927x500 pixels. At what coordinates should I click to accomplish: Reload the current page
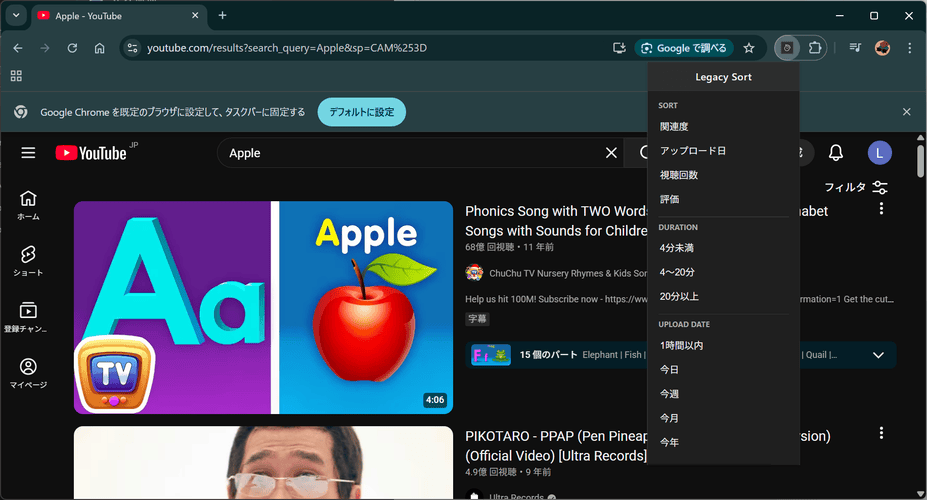point(72,48)
